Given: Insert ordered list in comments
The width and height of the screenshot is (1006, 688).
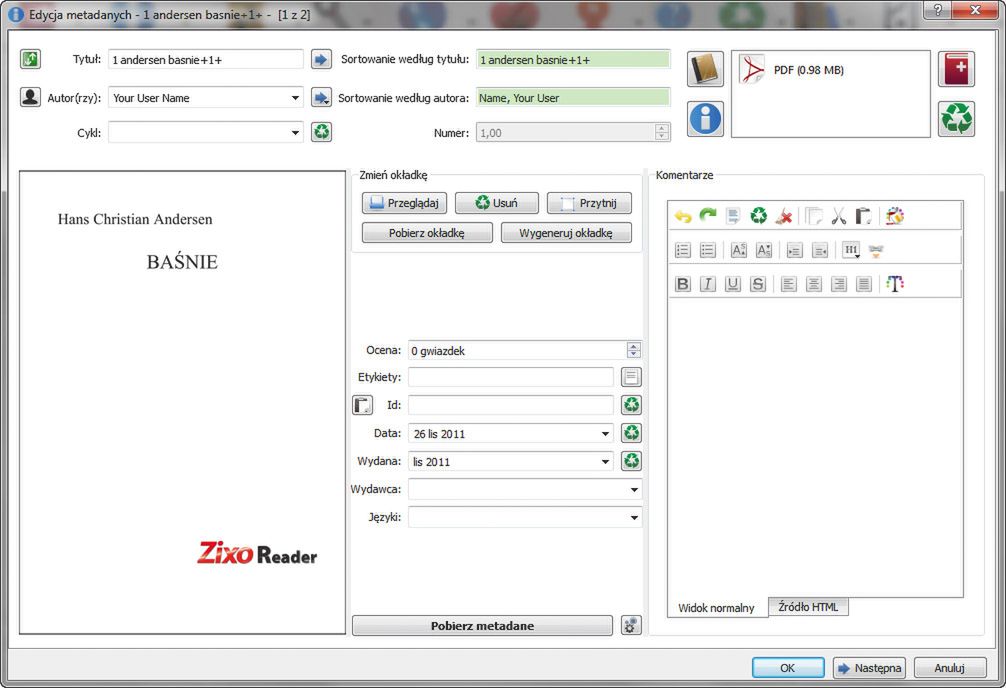Looking at the screenshot, I should [x=683, y=250].
